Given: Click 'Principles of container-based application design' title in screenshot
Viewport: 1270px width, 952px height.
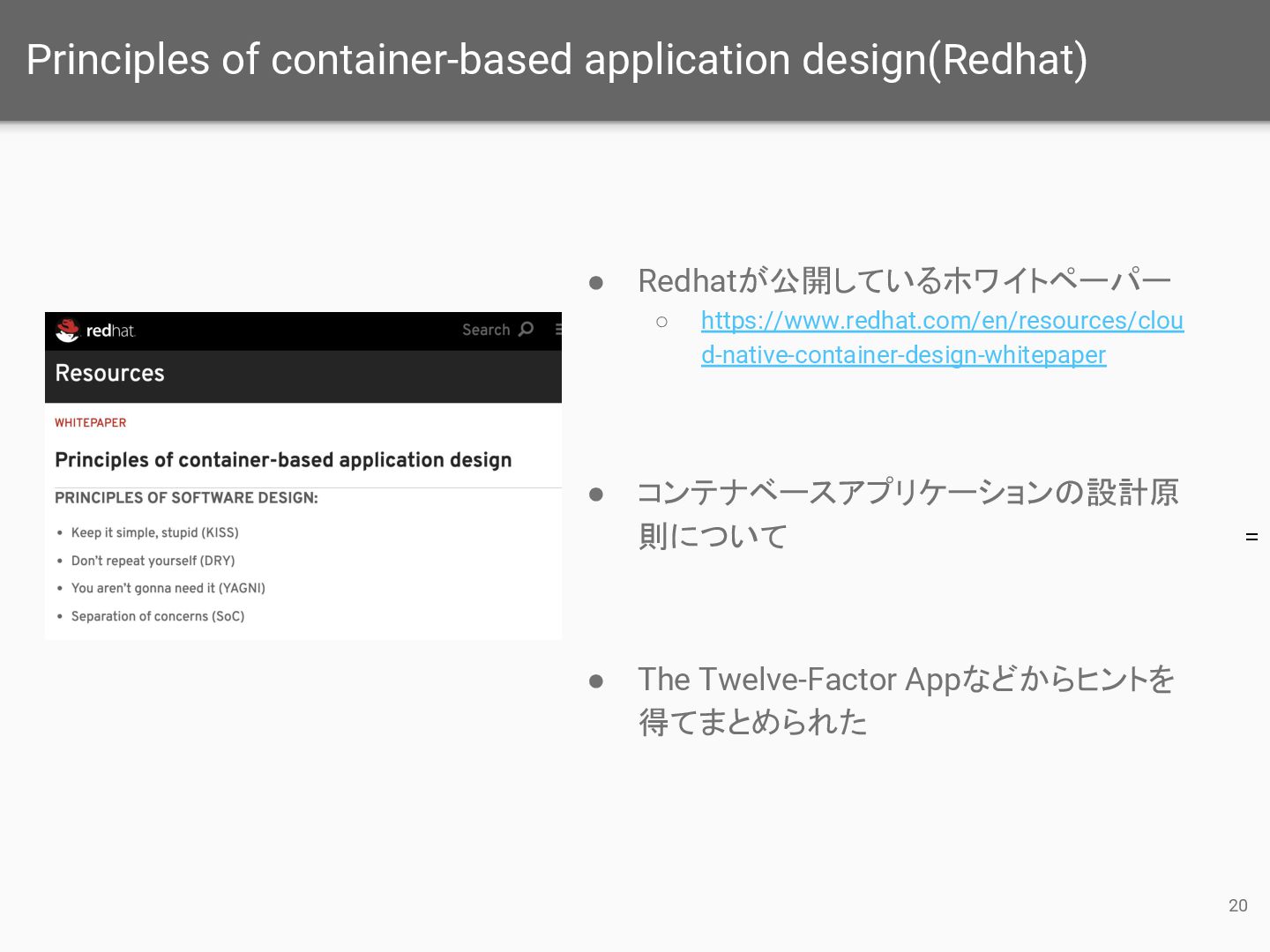Looking at the screenshot, I should coord(283,460).
